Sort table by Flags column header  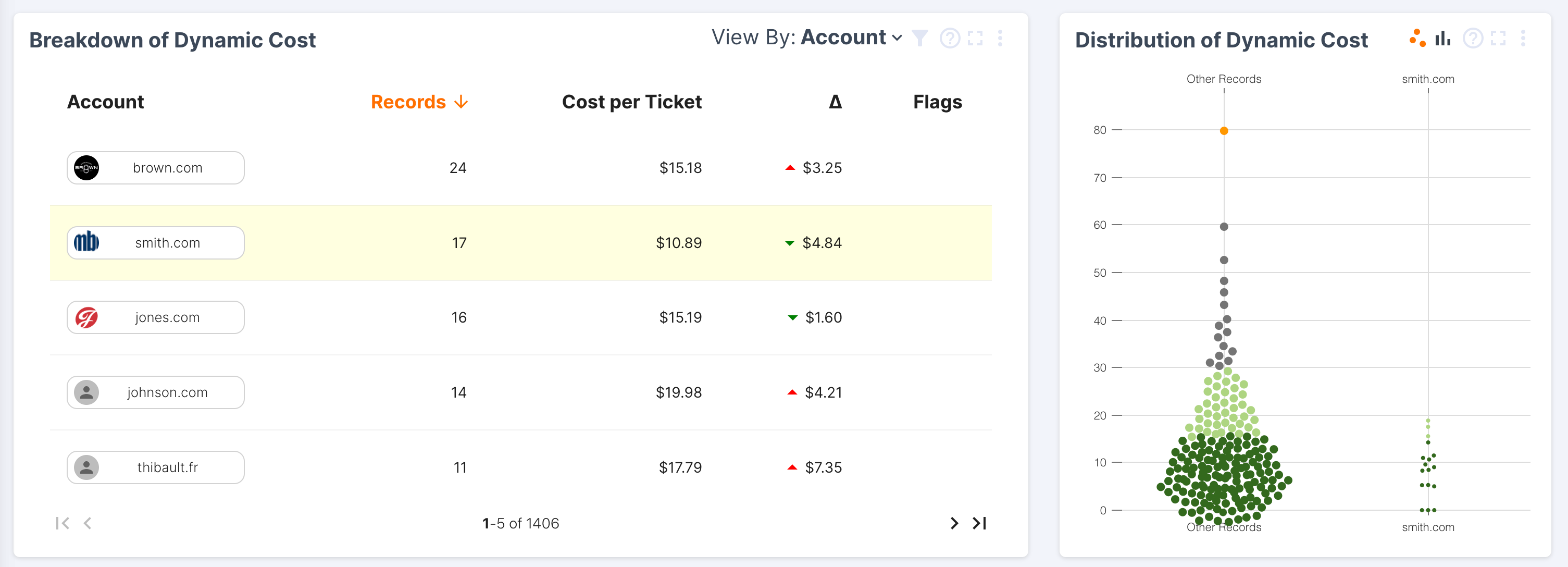pyautogui.click(x=937, y=102)
